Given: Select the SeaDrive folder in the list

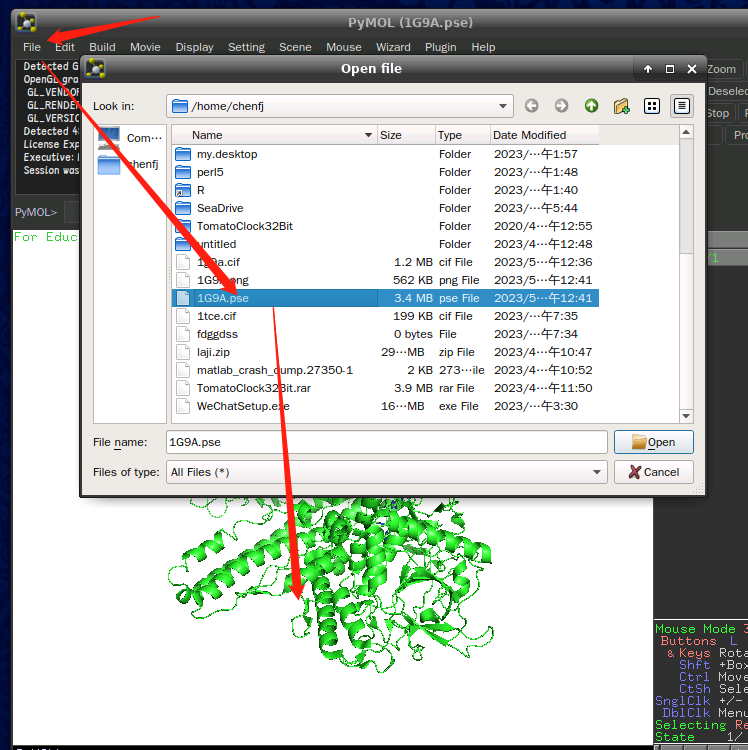Looking at the screenshot, I should point(385,208).
